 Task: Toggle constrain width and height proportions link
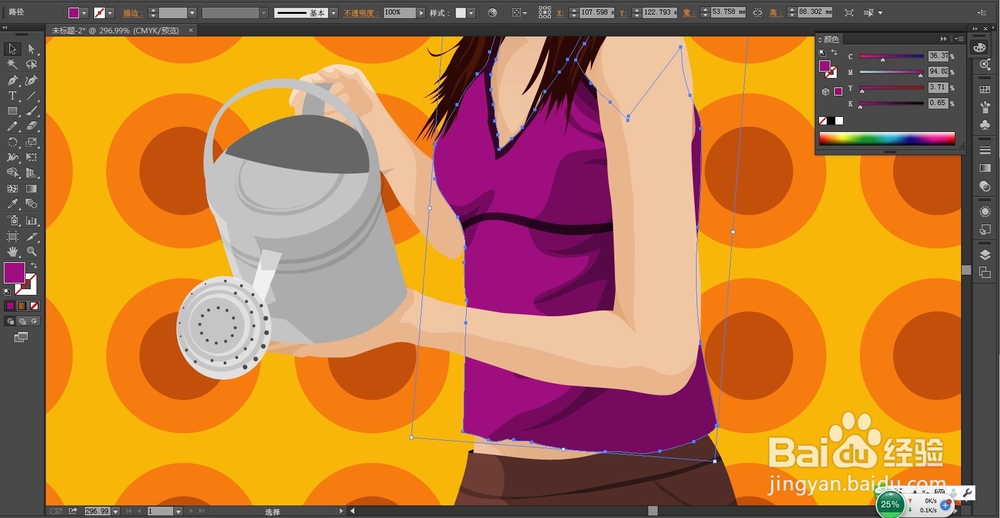pos(757,13)
